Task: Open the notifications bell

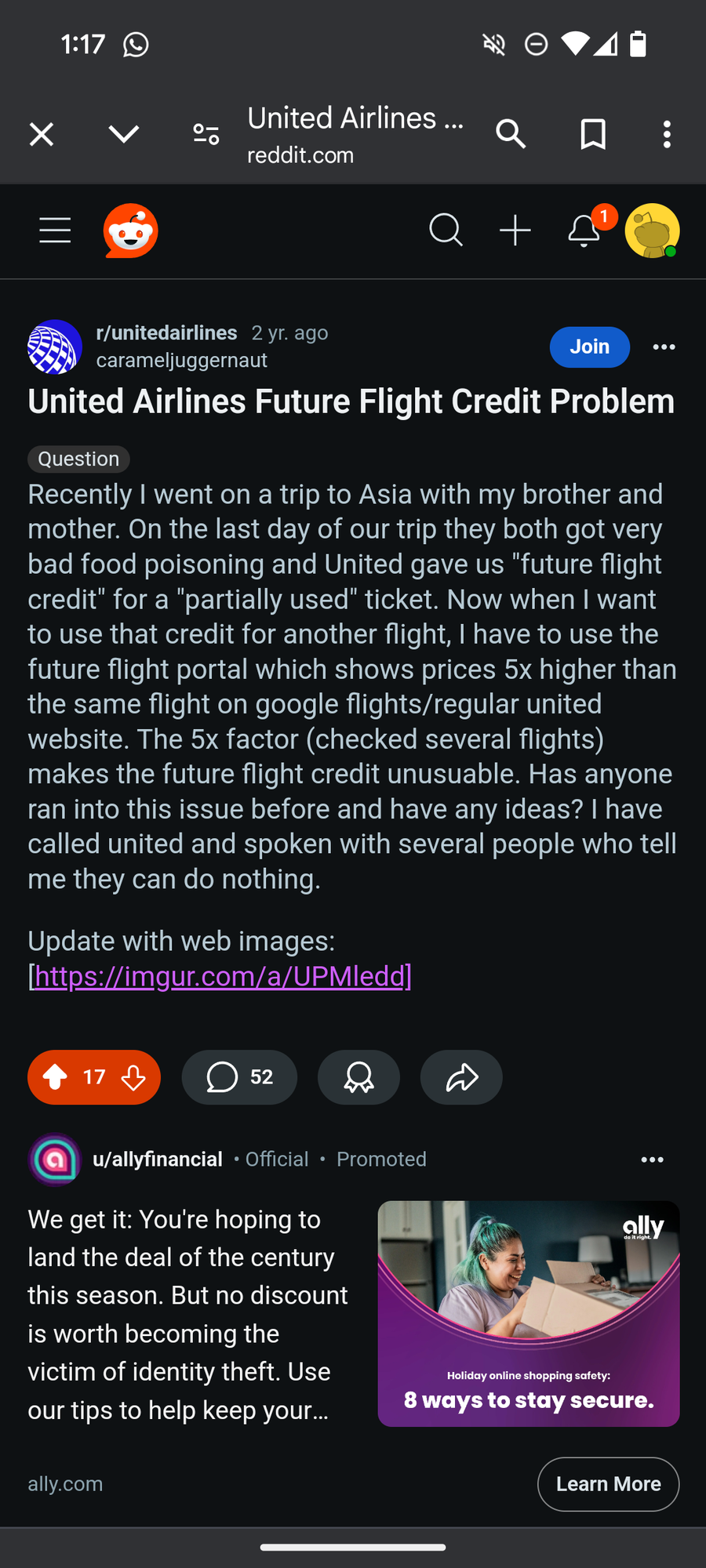Action: point(584,230)
